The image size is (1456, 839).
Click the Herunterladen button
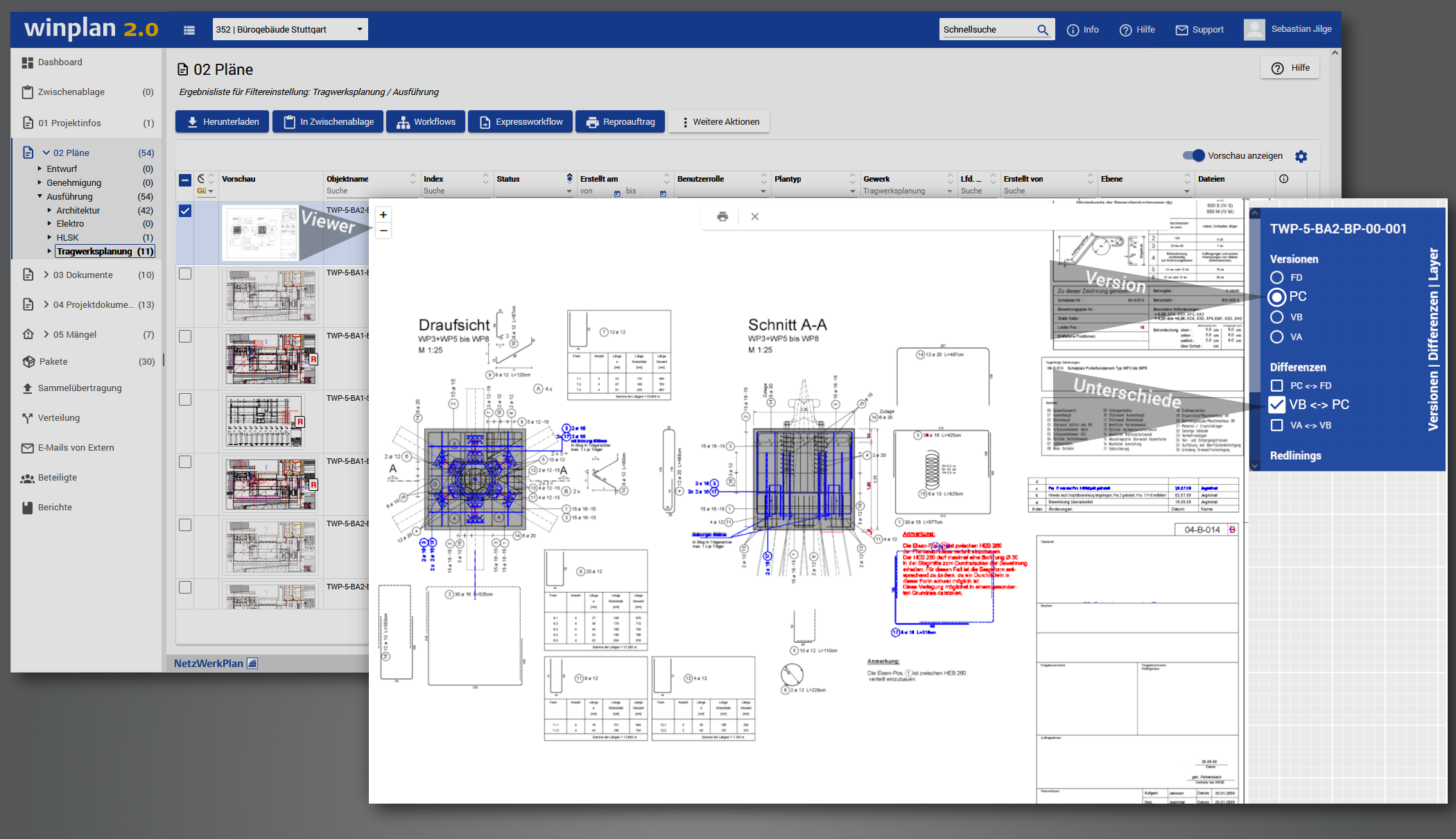(x=222, y=121)
